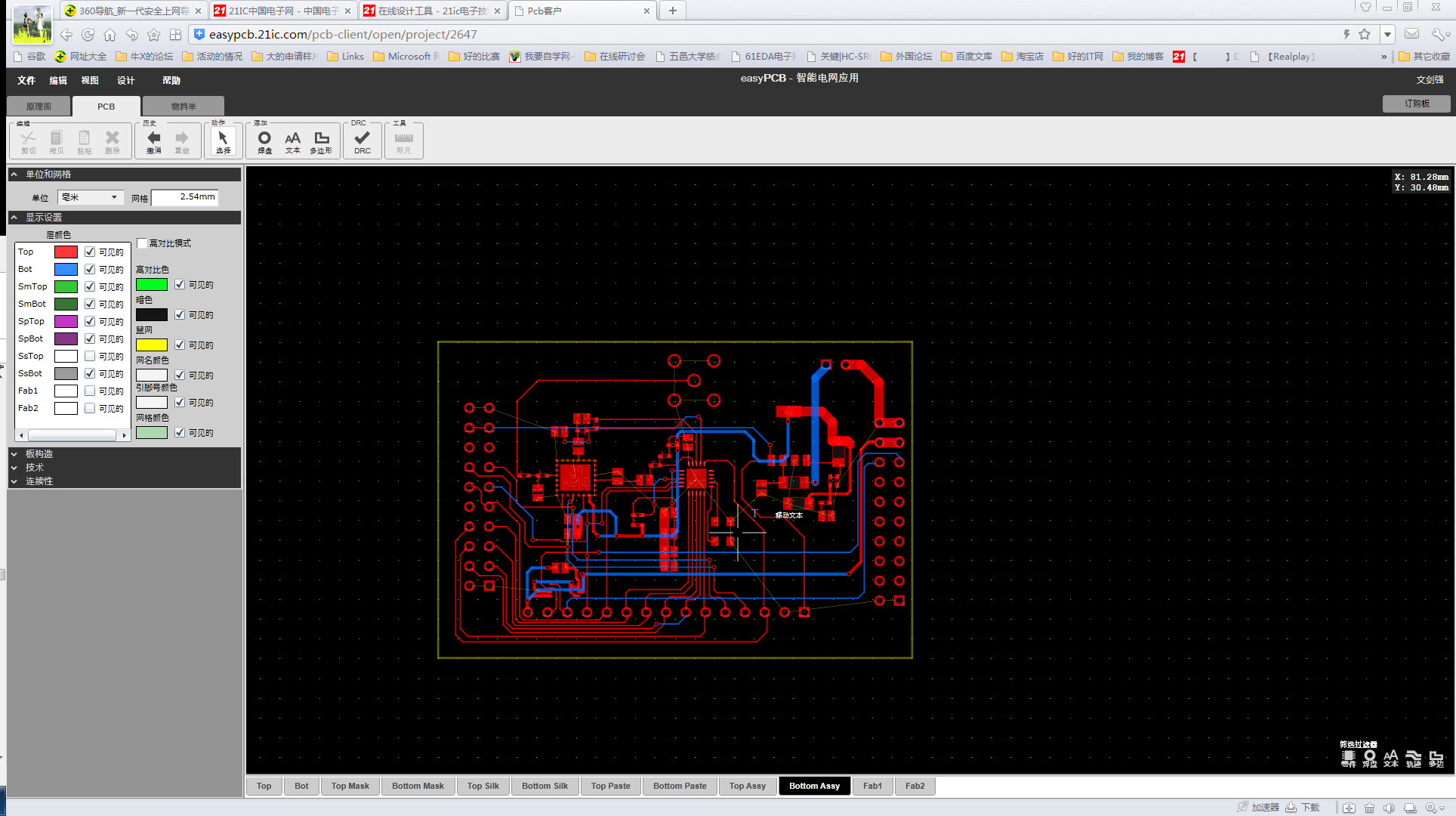The width and height of the screenshot is (1456, 816).
Task: Open the 文件 menu
Action: pos(26,80)
